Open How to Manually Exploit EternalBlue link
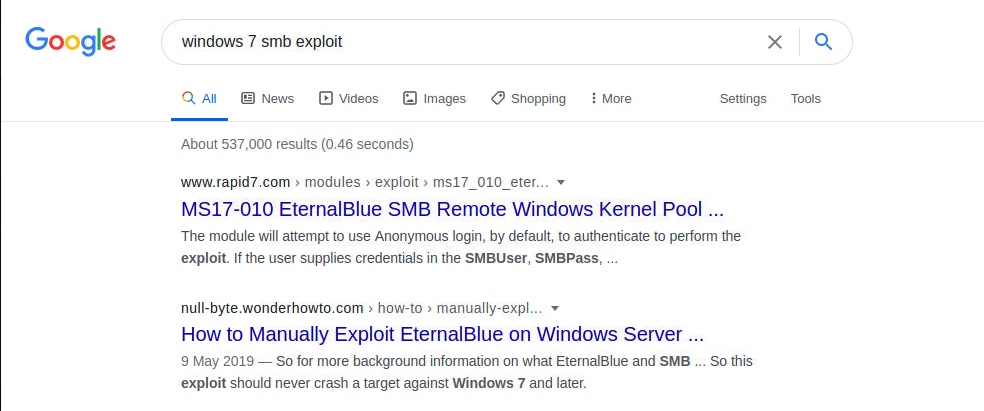Screen dimensions: 984x411 (x=443, y=334)
